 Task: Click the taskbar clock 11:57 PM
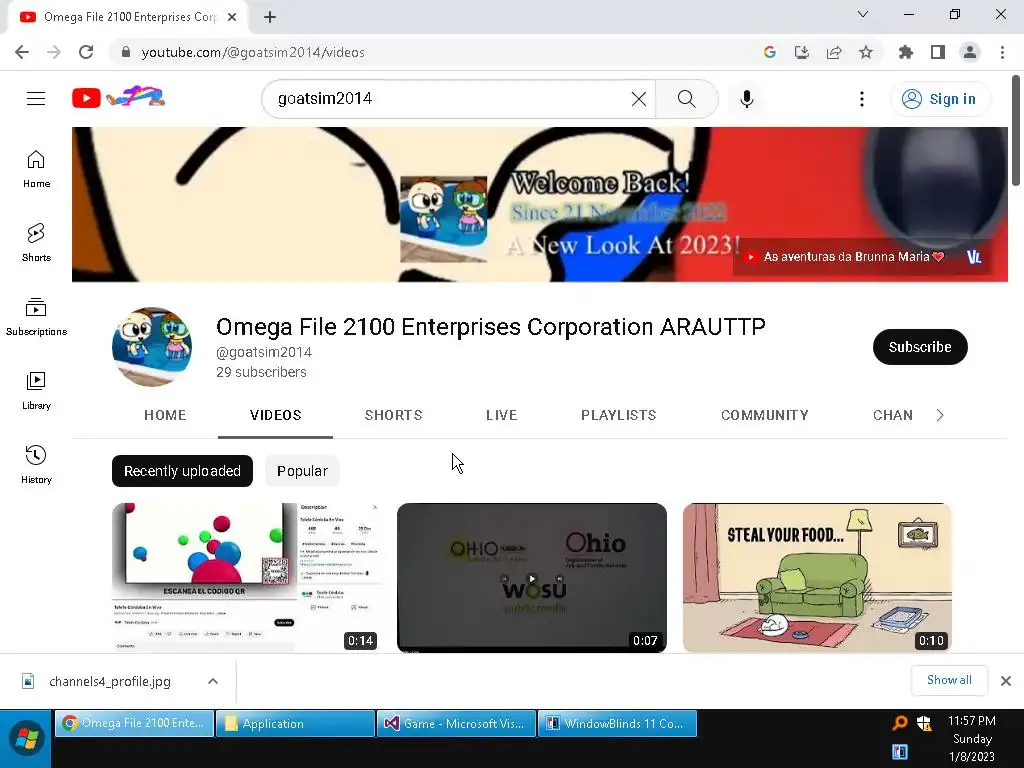click(972, 721)
